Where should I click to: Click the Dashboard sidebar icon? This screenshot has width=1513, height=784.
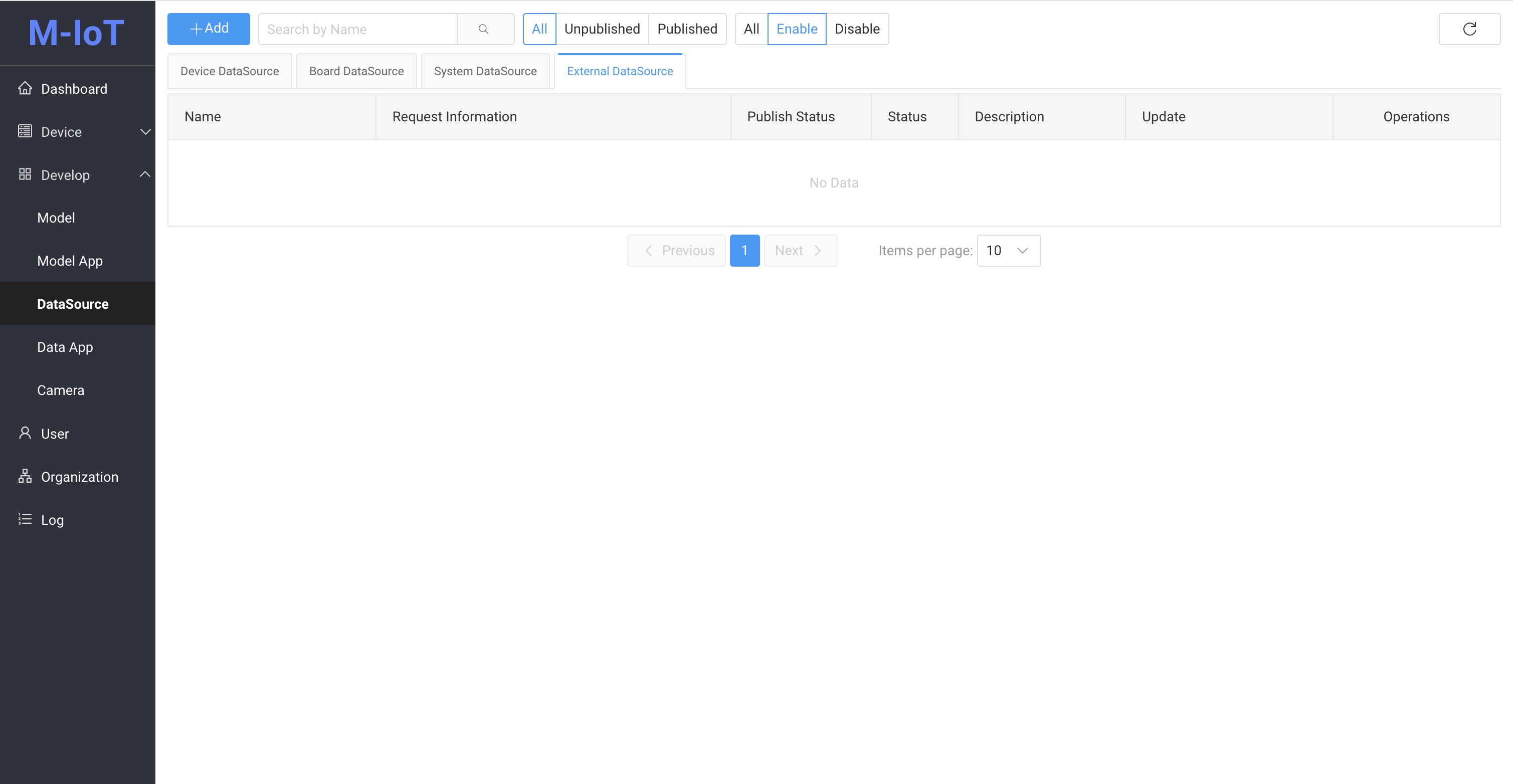tap(24, 89)
